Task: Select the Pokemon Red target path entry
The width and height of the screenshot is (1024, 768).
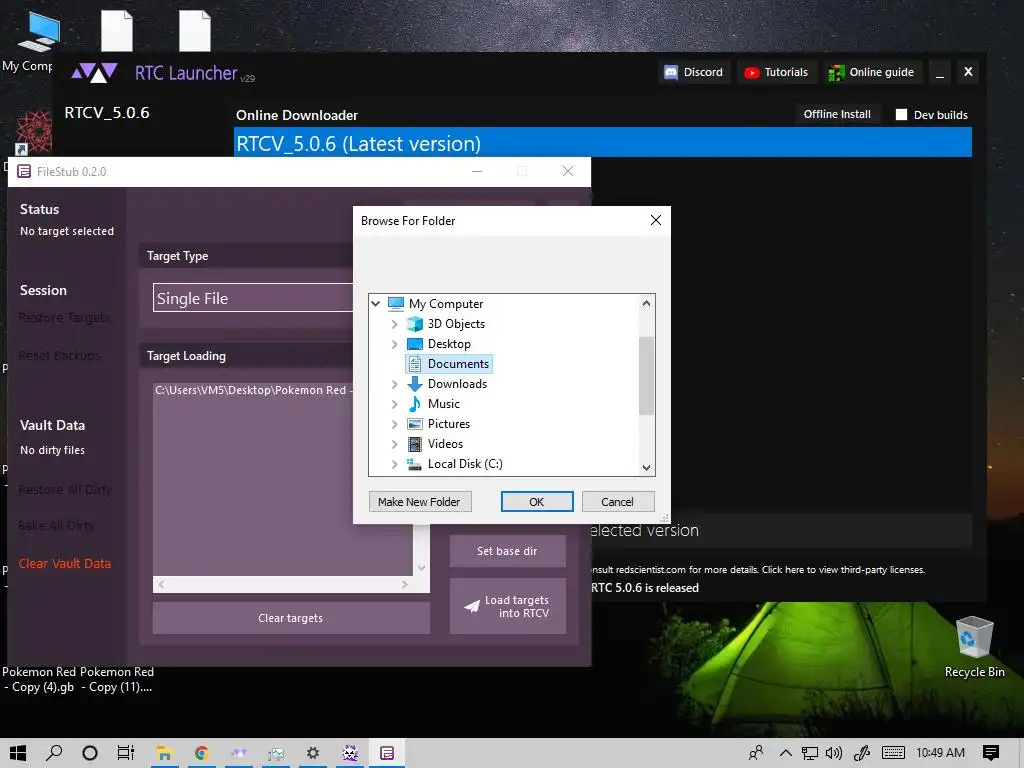Action: 253,390
